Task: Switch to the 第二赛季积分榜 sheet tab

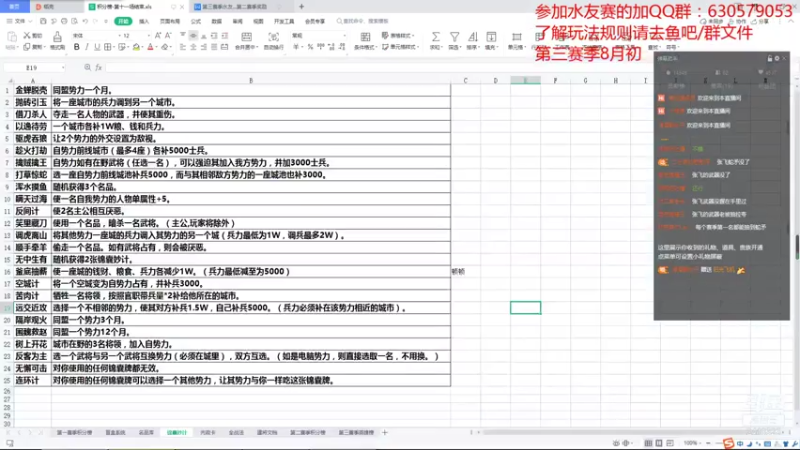Action: click(308, 433)
